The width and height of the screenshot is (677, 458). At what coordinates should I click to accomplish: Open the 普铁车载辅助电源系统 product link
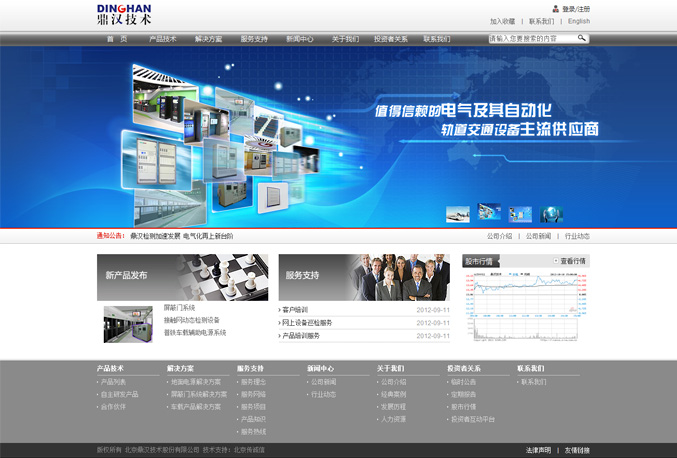pyautogui.click(x=195, y=333)
